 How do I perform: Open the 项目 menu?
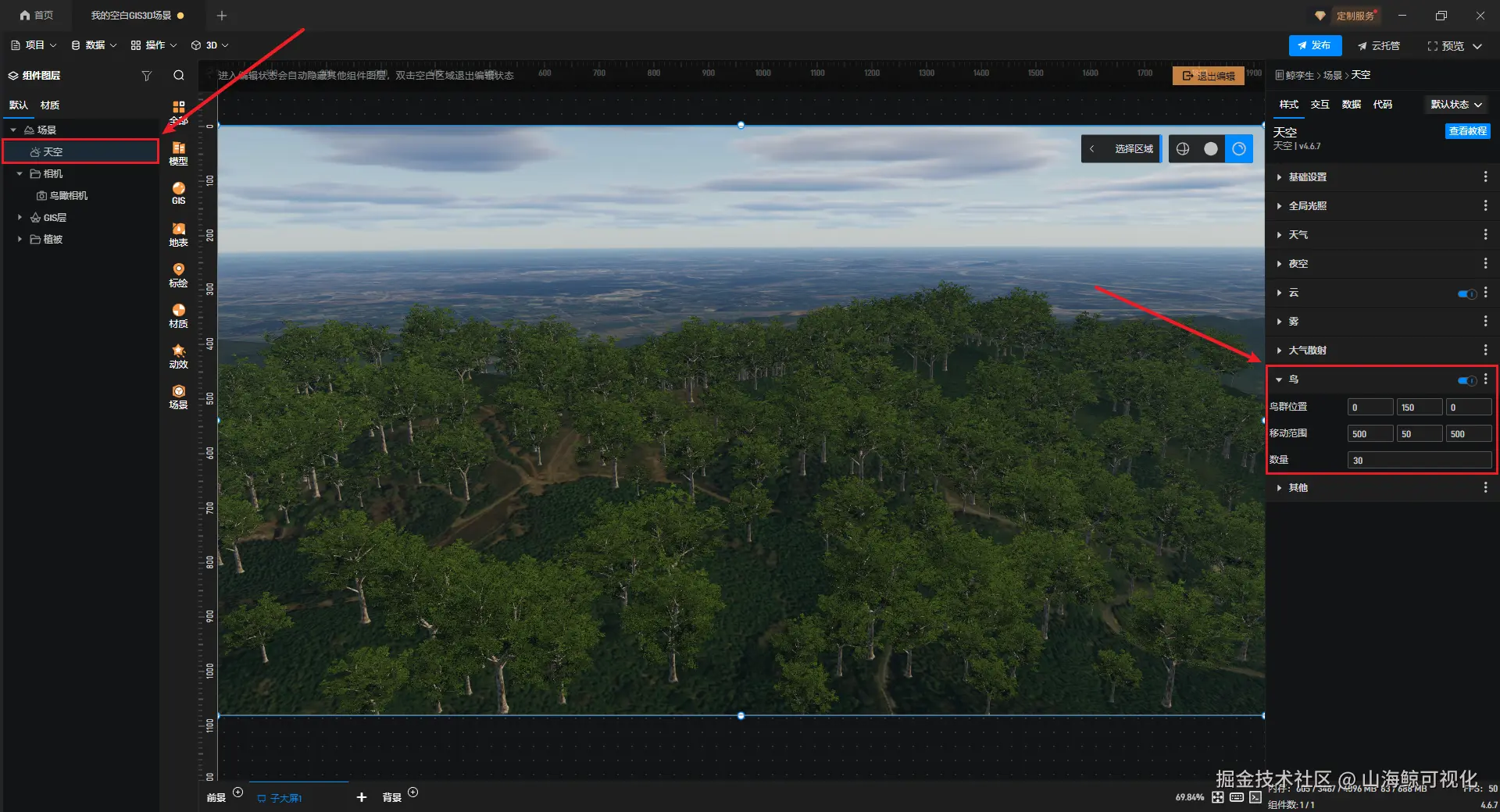[34, 45]
